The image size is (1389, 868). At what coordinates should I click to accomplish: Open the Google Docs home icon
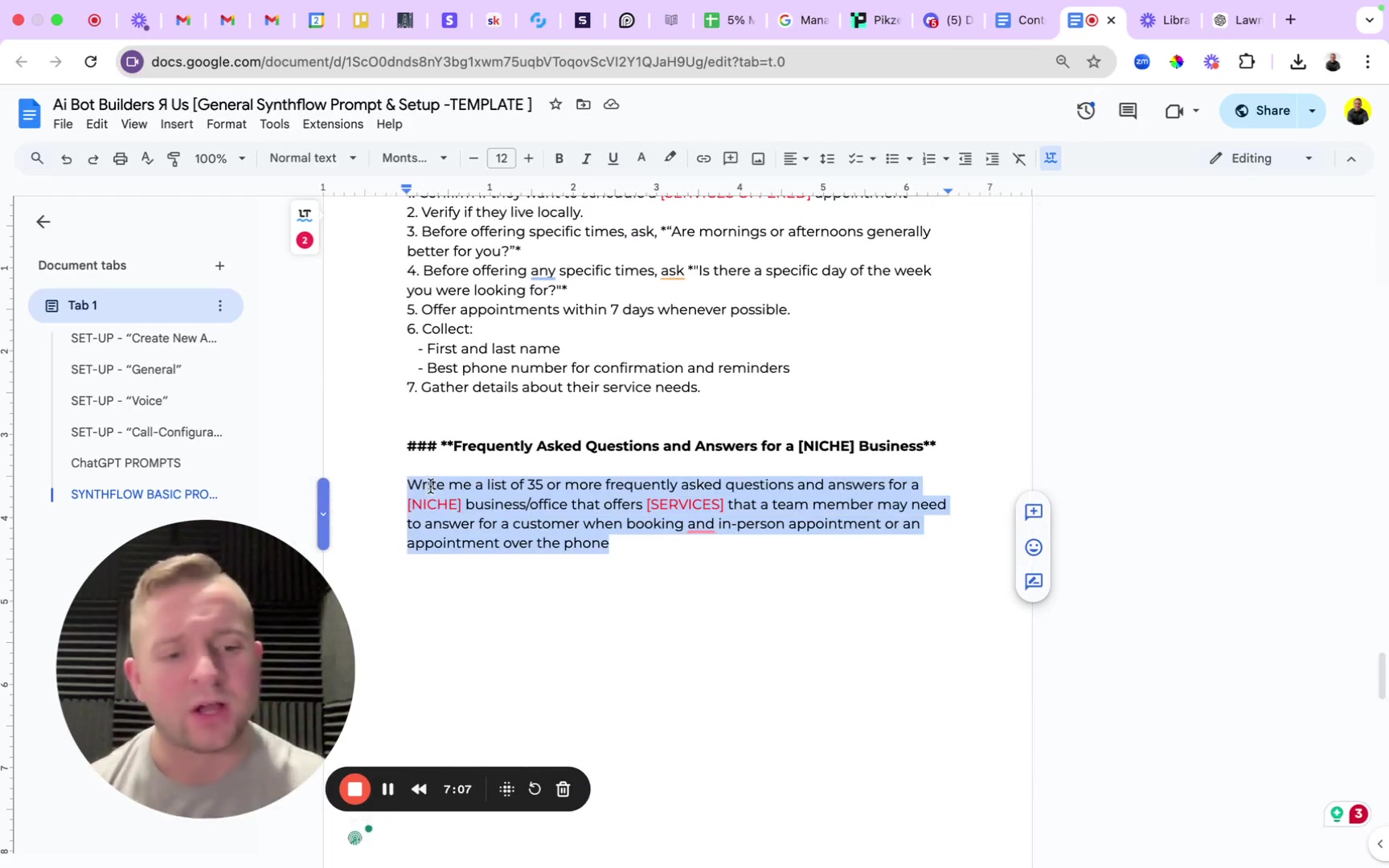pyautogui.click(x=29, y=113)
